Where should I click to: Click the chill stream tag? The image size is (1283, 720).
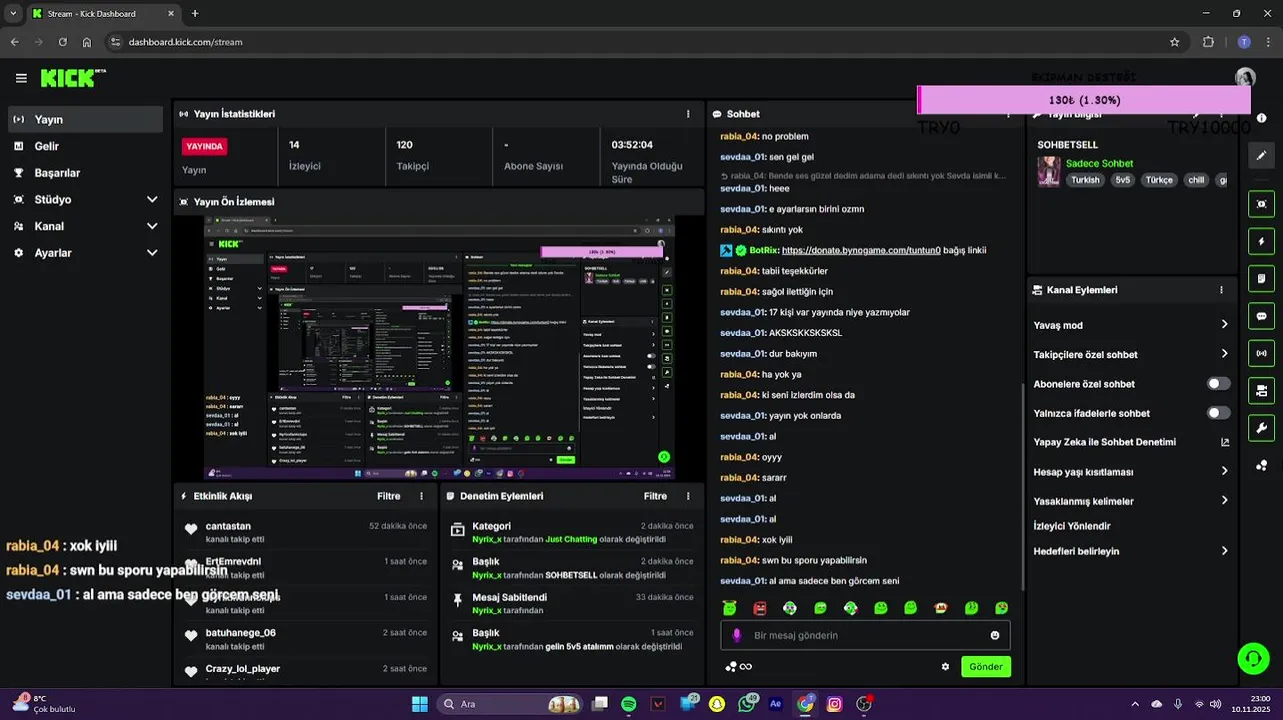coord(1196,180)
